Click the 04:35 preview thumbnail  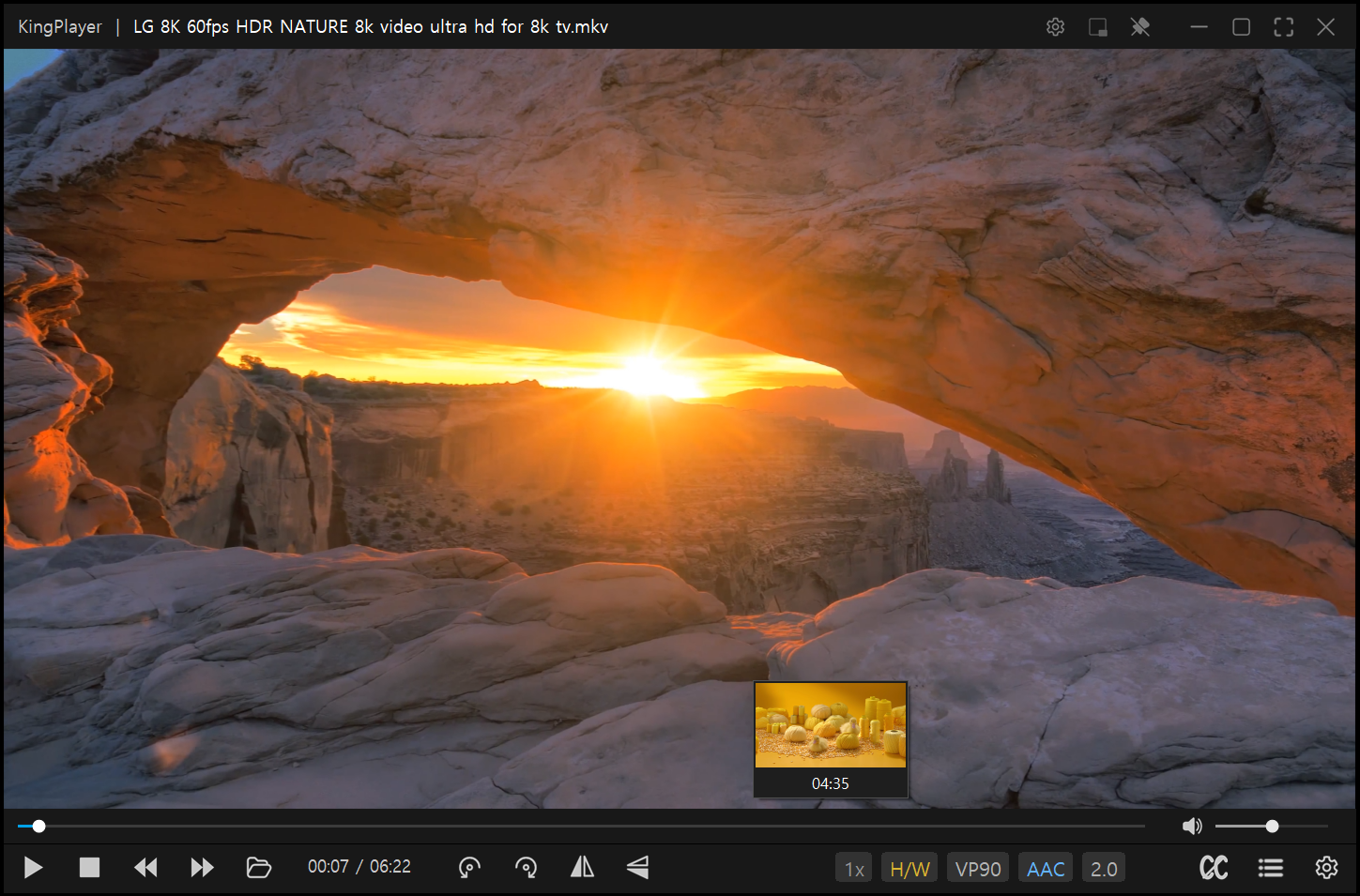pyautogui.click(x=831, y=726)
